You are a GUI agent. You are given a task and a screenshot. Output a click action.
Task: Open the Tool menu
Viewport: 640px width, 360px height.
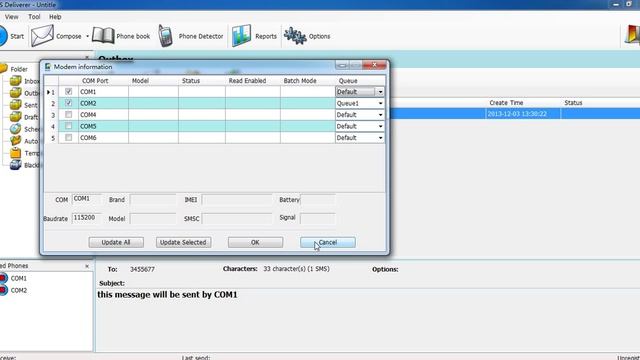click(x=34, y=17)
